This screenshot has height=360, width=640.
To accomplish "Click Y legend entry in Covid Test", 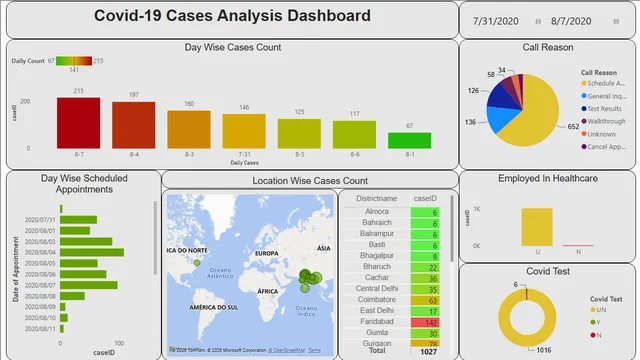I will point(596,322).
